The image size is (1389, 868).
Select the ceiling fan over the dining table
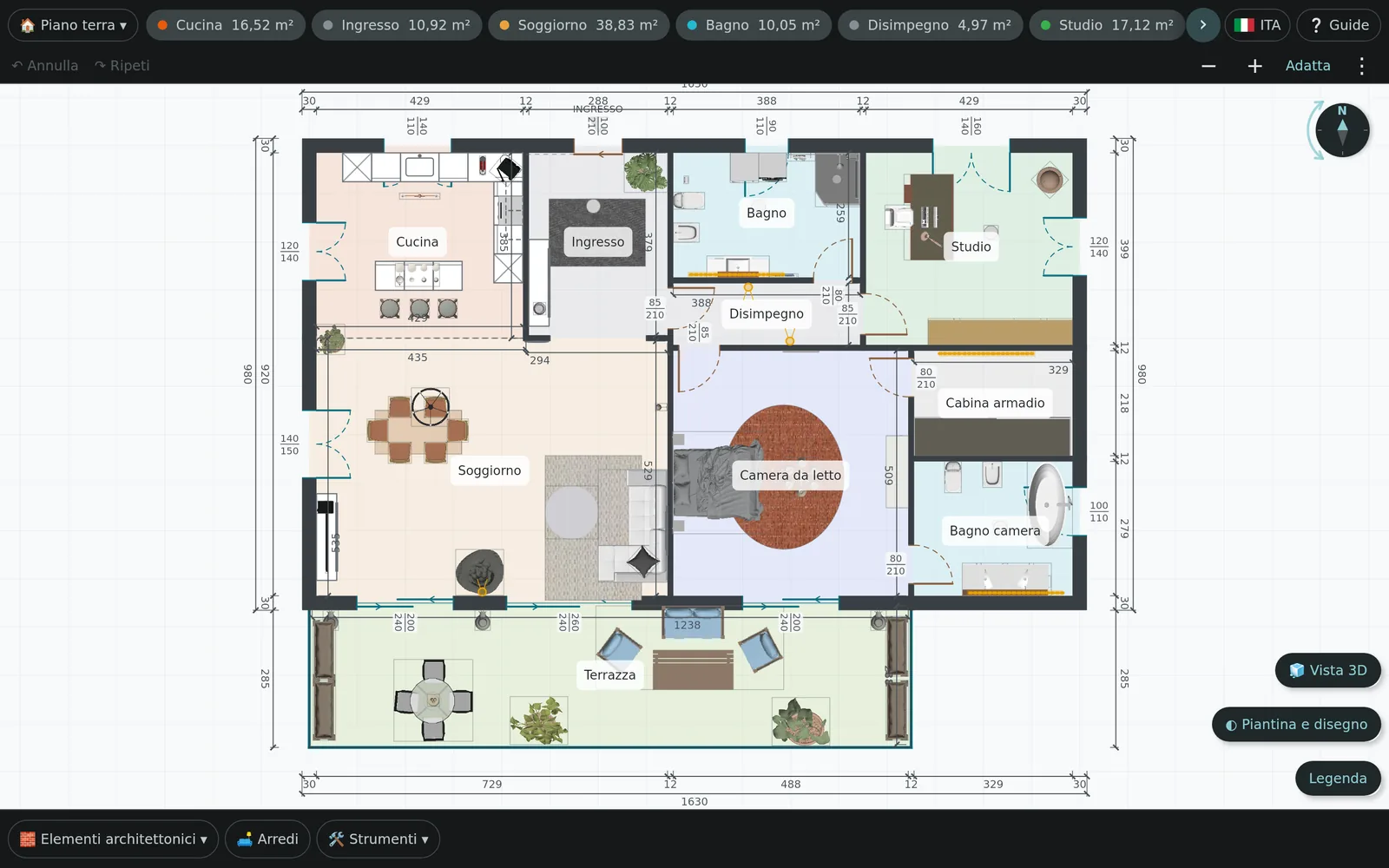pyautogui.click(x=431, y=406)
